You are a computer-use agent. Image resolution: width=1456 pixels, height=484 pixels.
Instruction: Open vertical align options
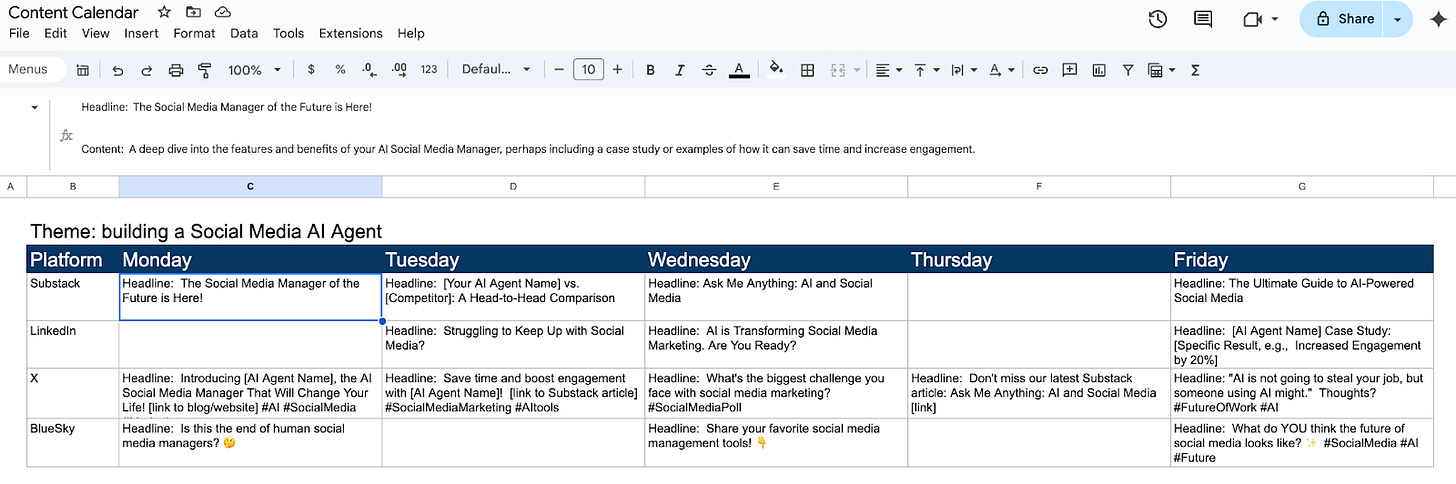[927, 70]
